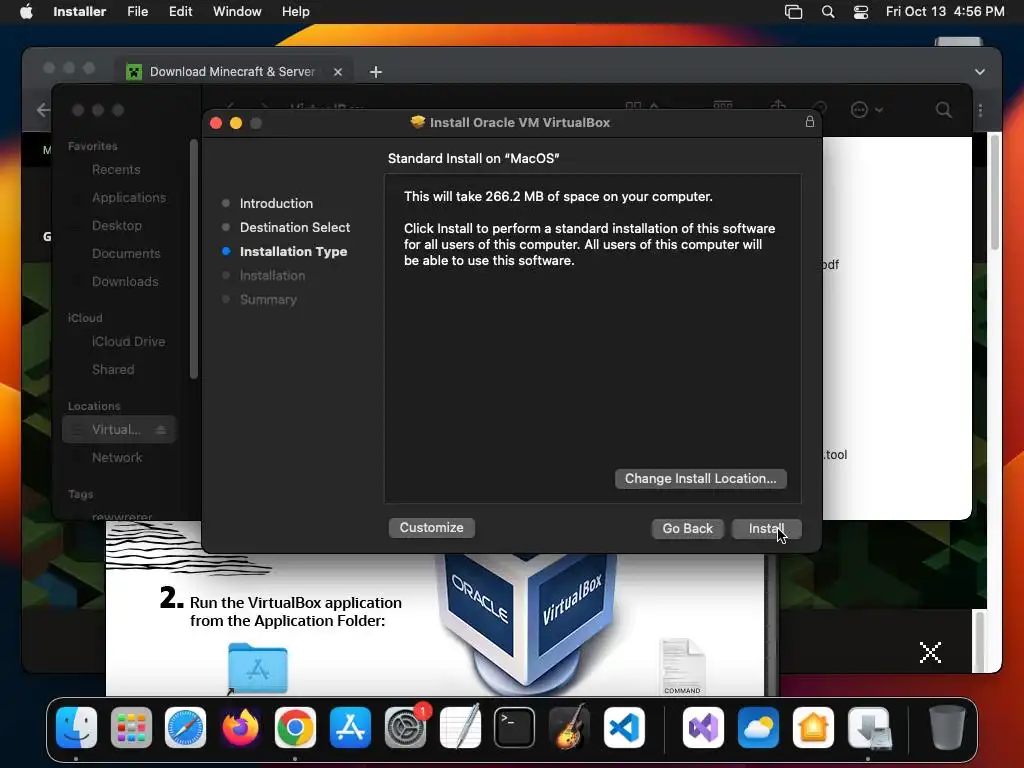Viewport: 1024px width, 768px height.
Task: Launch Terminal from the Dock
Action: tap(515, 728)
